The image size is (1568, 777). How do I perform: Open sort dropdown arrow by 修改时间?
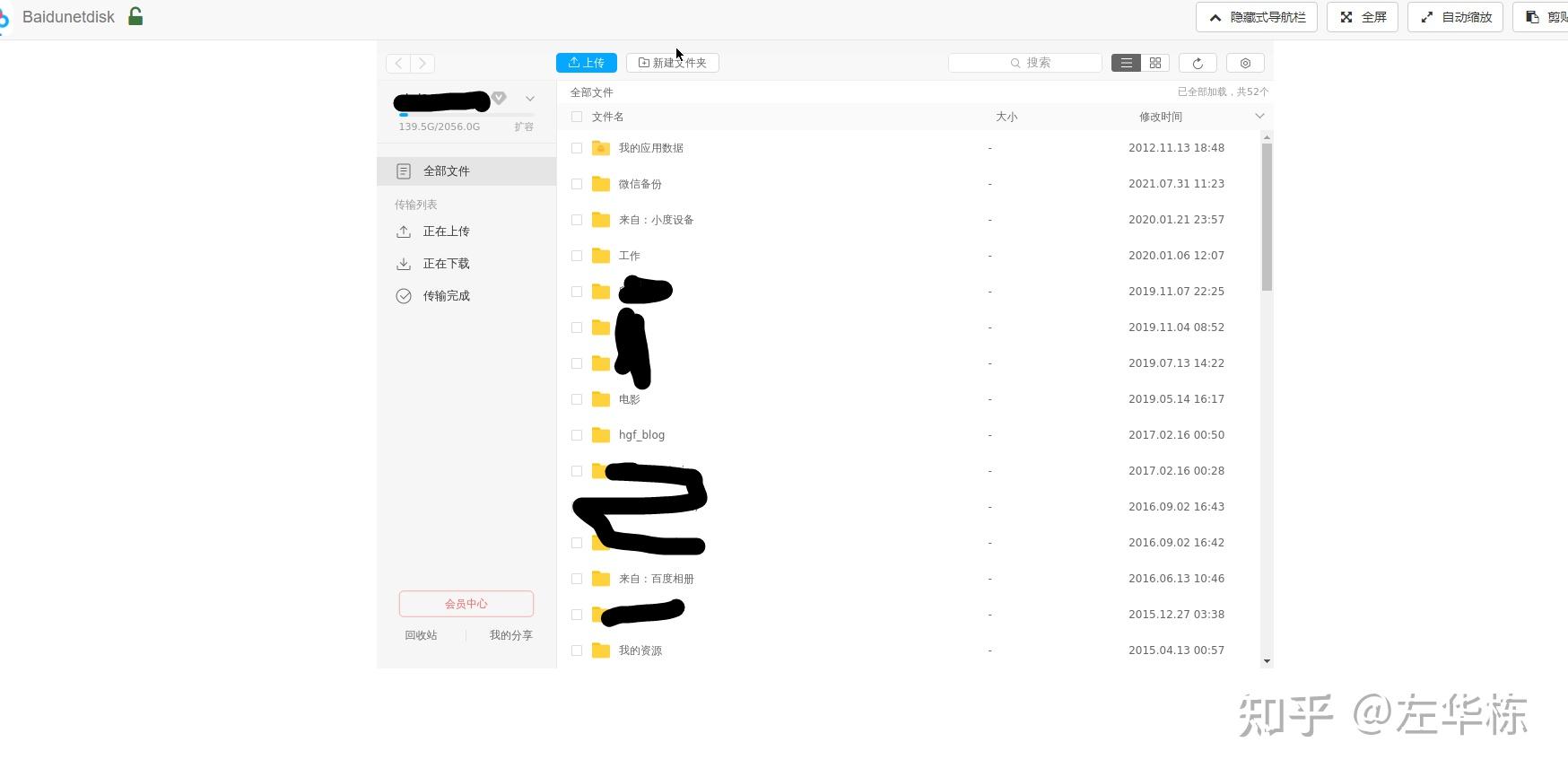(1259, 116)
